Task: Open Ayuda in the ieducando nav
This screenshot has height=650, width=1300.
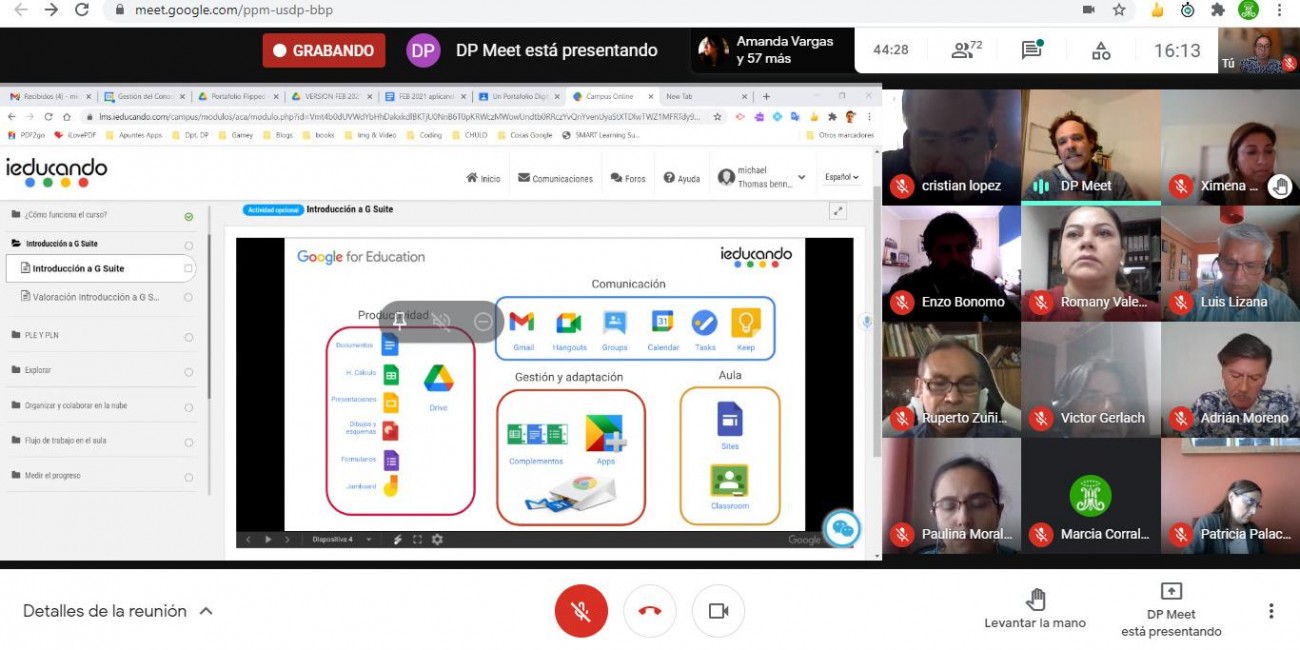Action: coord(682,178)
